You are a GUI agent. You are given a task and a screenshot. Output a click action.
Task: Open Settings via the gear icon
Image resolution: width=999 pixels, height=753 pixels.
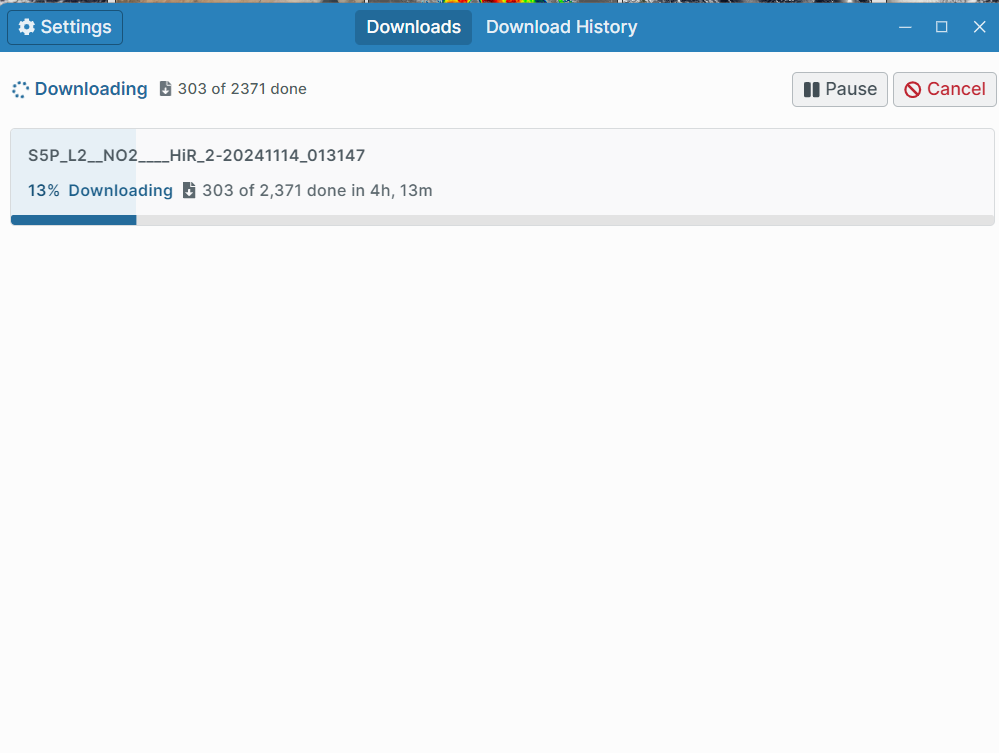pos(27,27)
